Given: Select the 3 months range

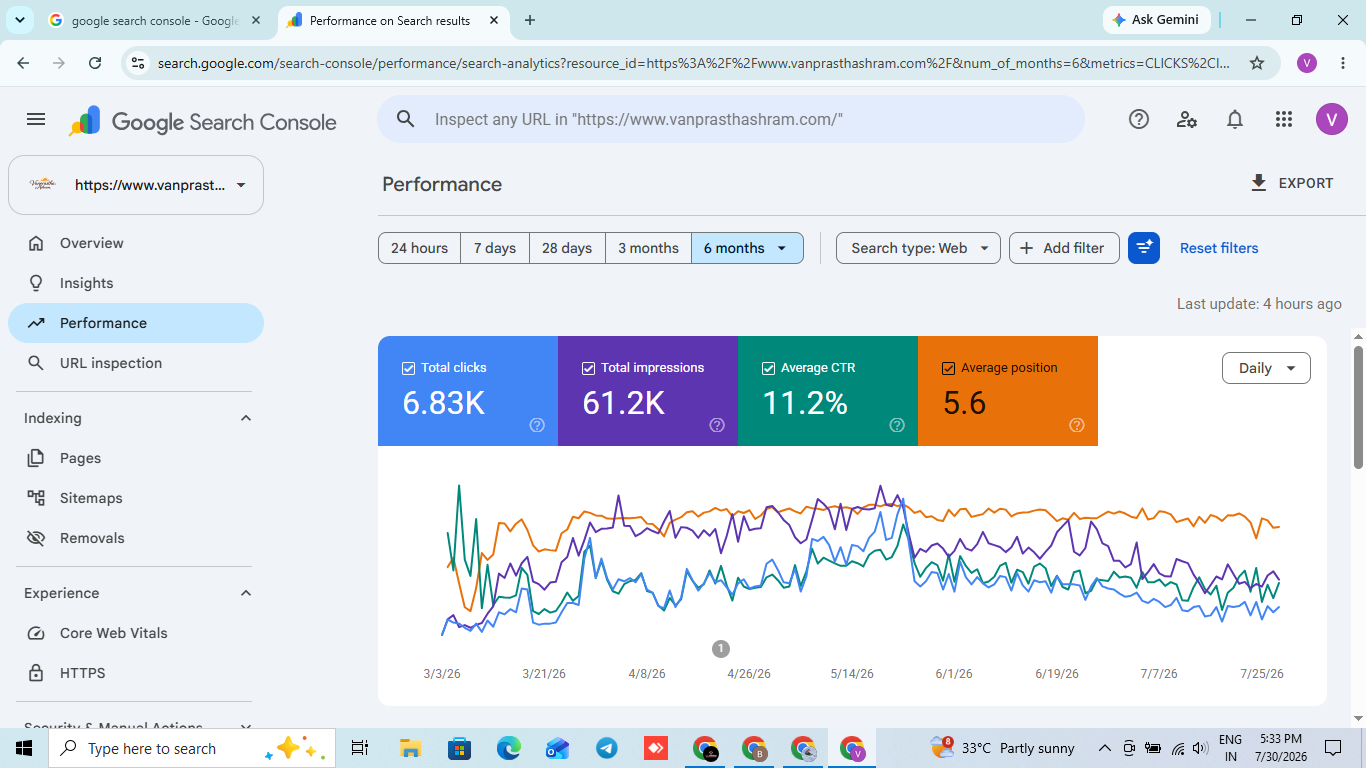Looking at the screenshot, I should (x=648, y=248).
